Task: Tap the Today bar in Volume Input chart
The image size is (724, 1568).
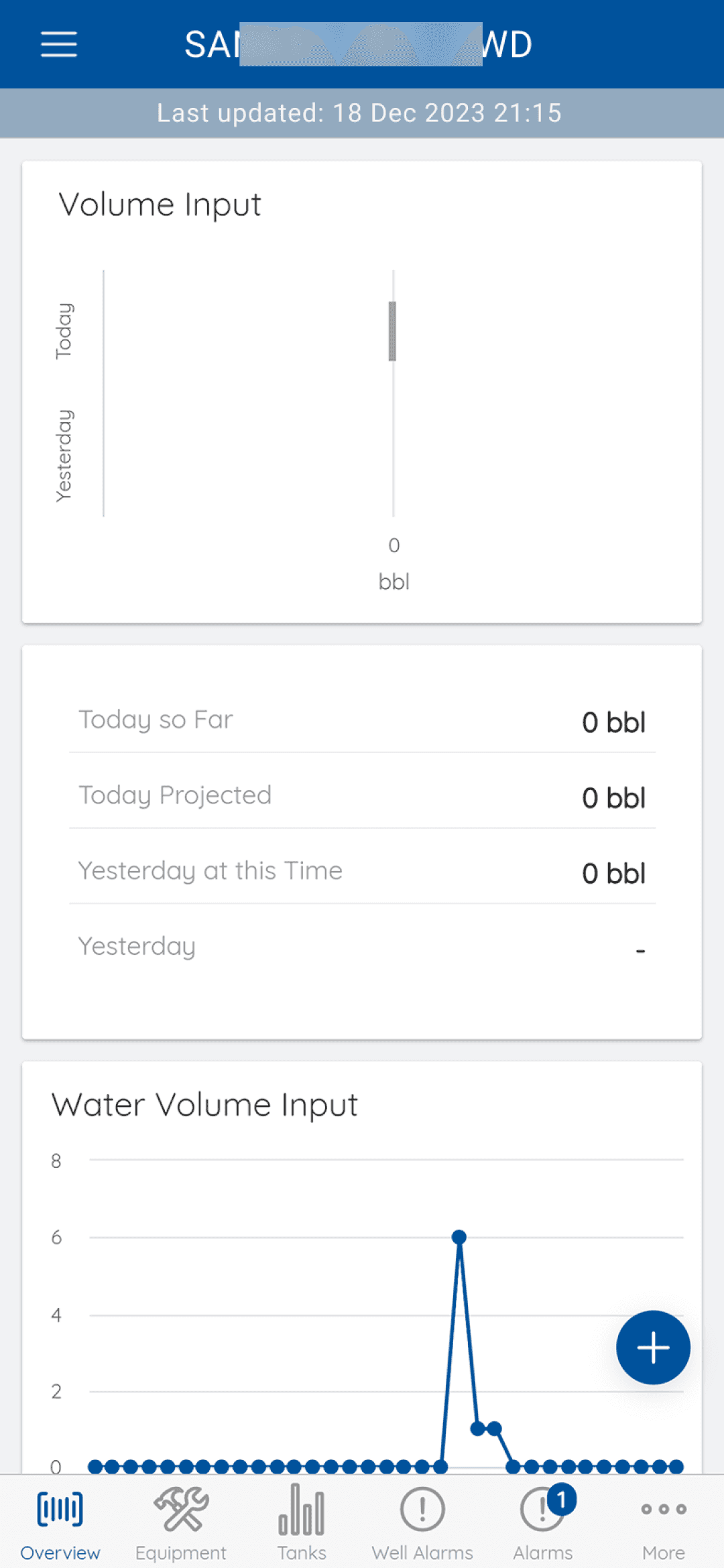Action: click(392, 331)
